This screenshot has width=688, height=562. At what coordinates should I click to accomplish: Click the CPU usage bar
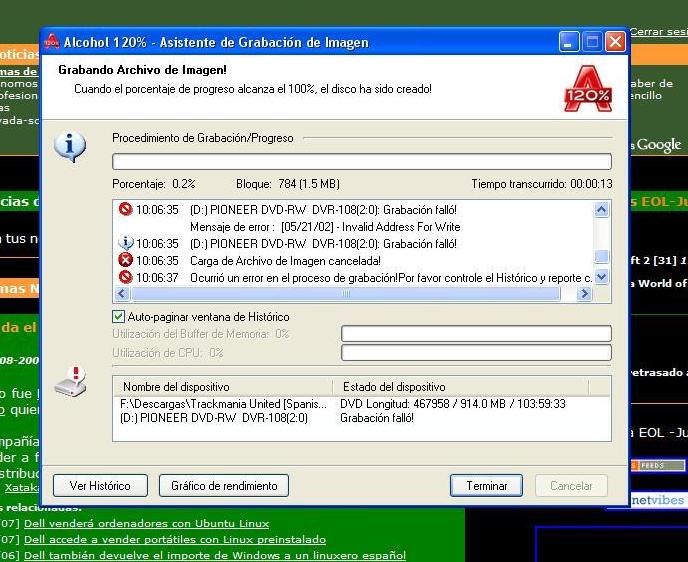click(x=476, y=352)
